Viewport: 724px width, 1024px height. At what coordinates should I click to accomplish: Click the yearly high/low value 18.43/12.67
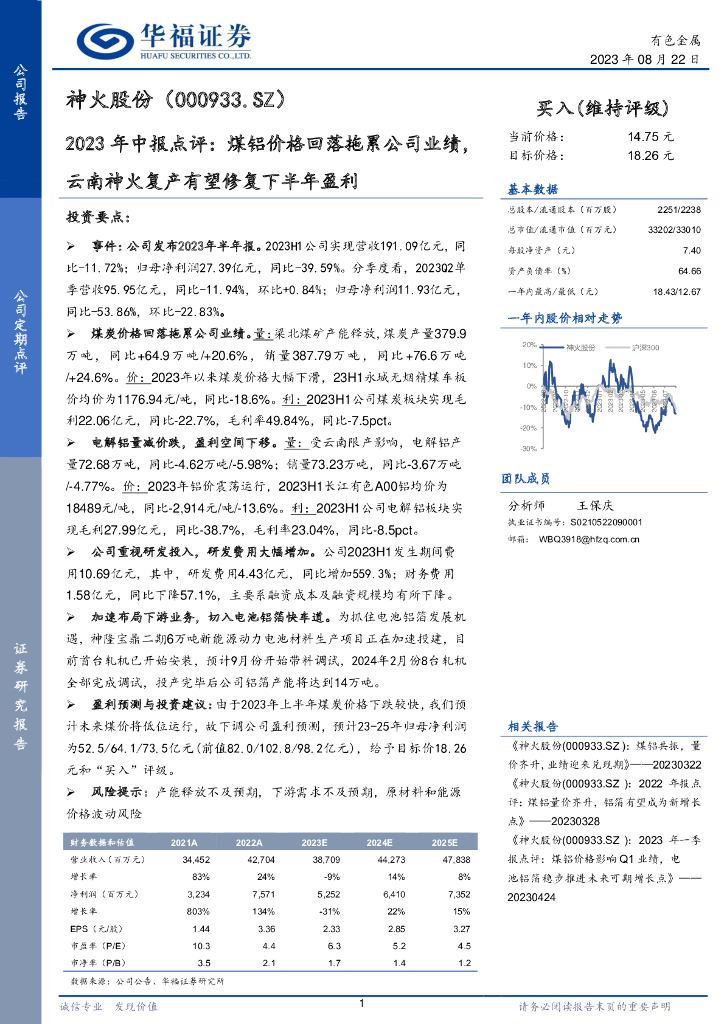click(x=677, y=292)
